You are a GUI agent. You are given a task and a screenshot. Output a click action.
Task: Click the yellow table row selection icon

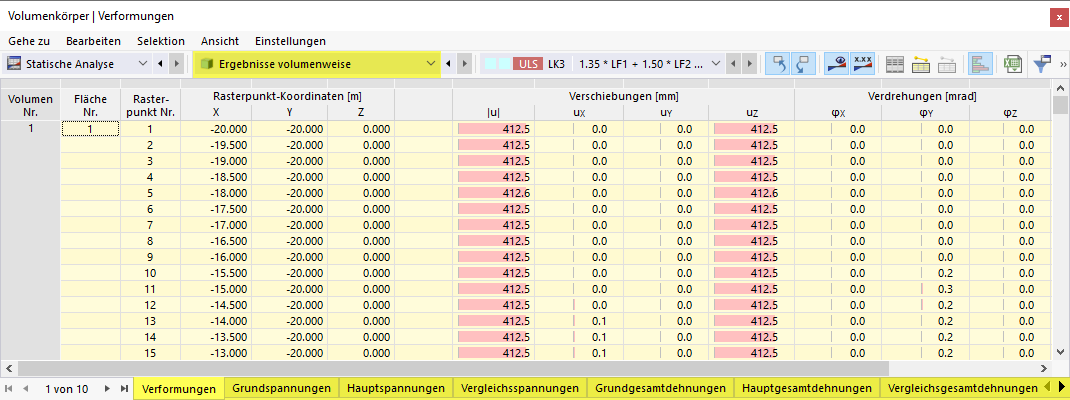(921, 64)
